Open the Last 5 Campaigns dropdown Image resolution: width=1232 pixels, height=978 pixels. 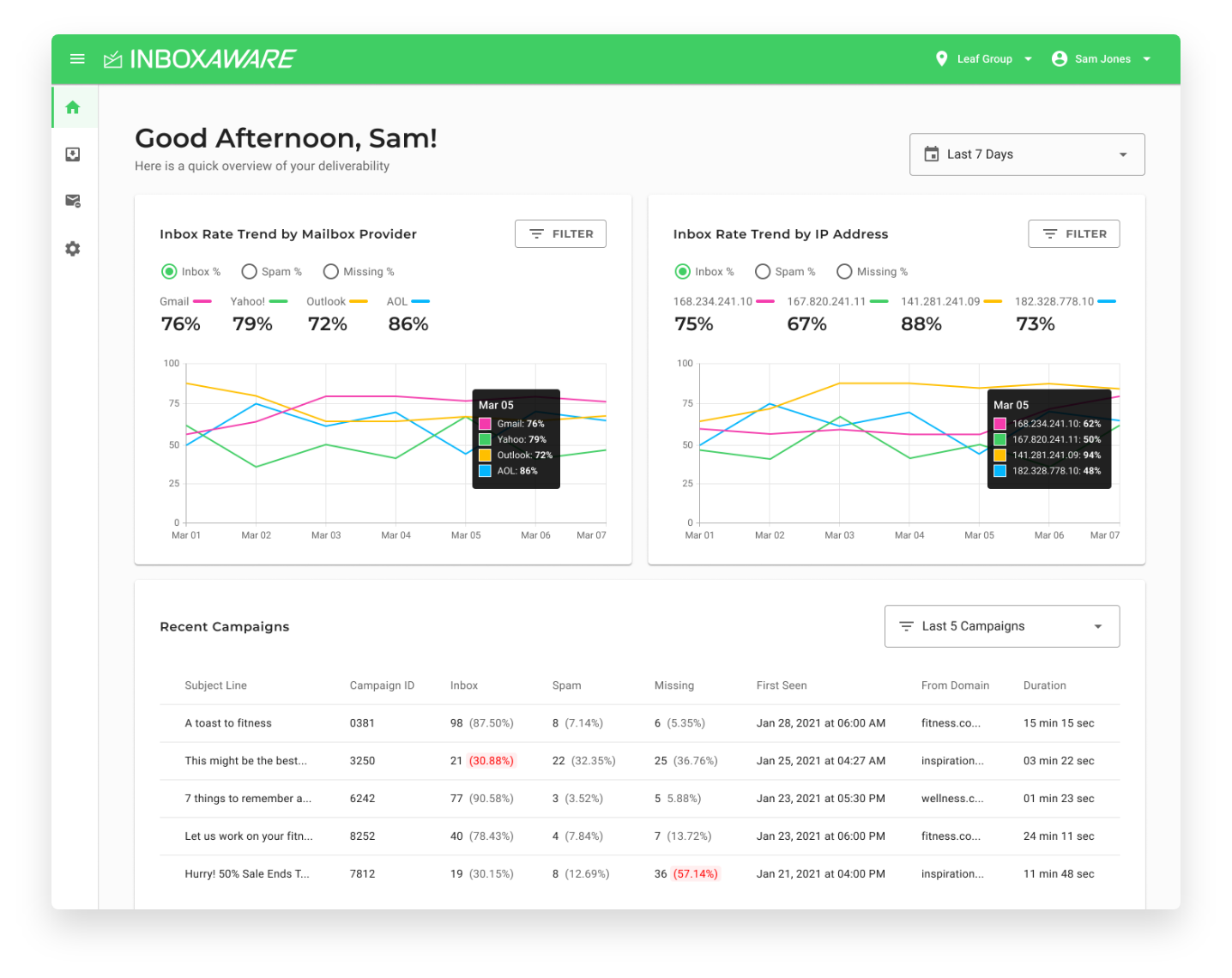coord(1001,626)
